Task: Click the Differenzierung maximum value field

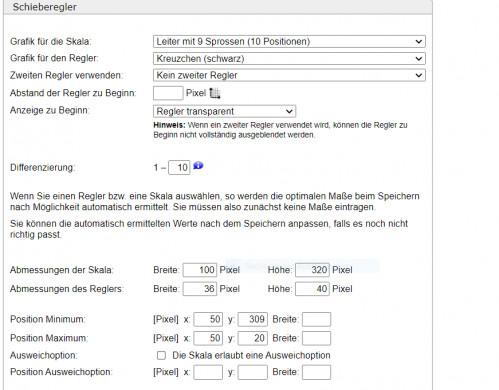Action: tap(179, 167)
